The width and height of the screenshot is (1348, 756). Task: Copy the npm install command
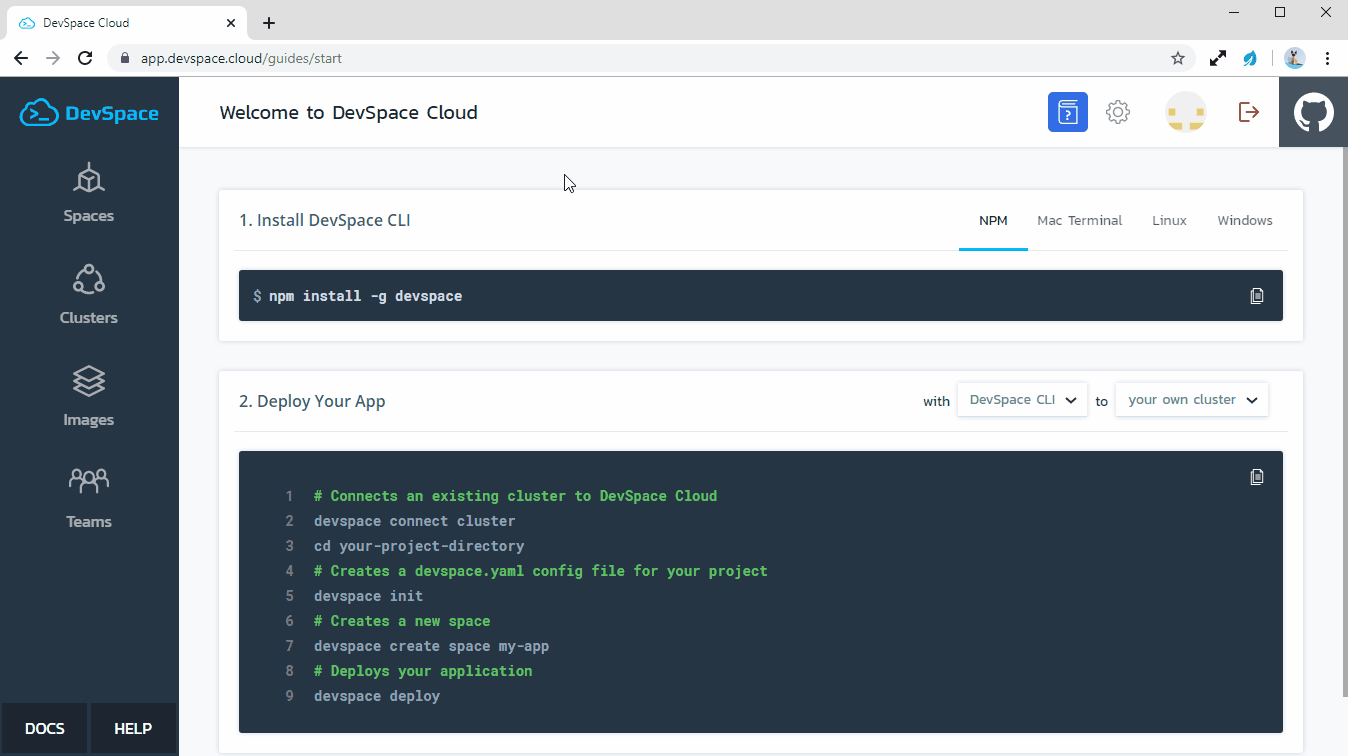pyautogui.click(x=1257, y=296)
